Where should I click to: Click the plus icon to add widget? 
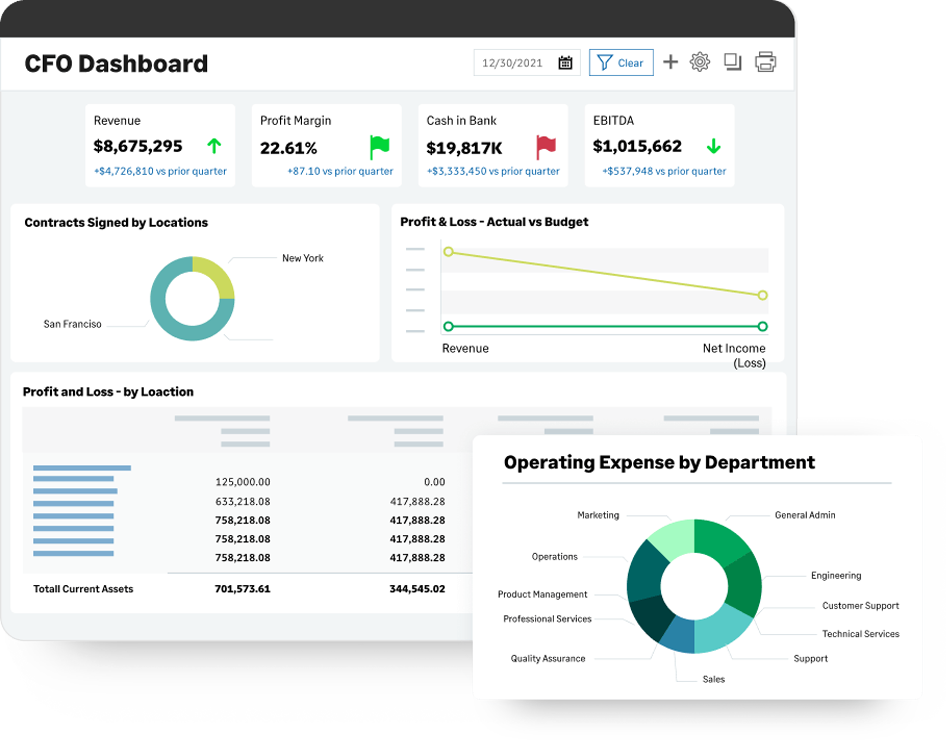click(670, 62)
